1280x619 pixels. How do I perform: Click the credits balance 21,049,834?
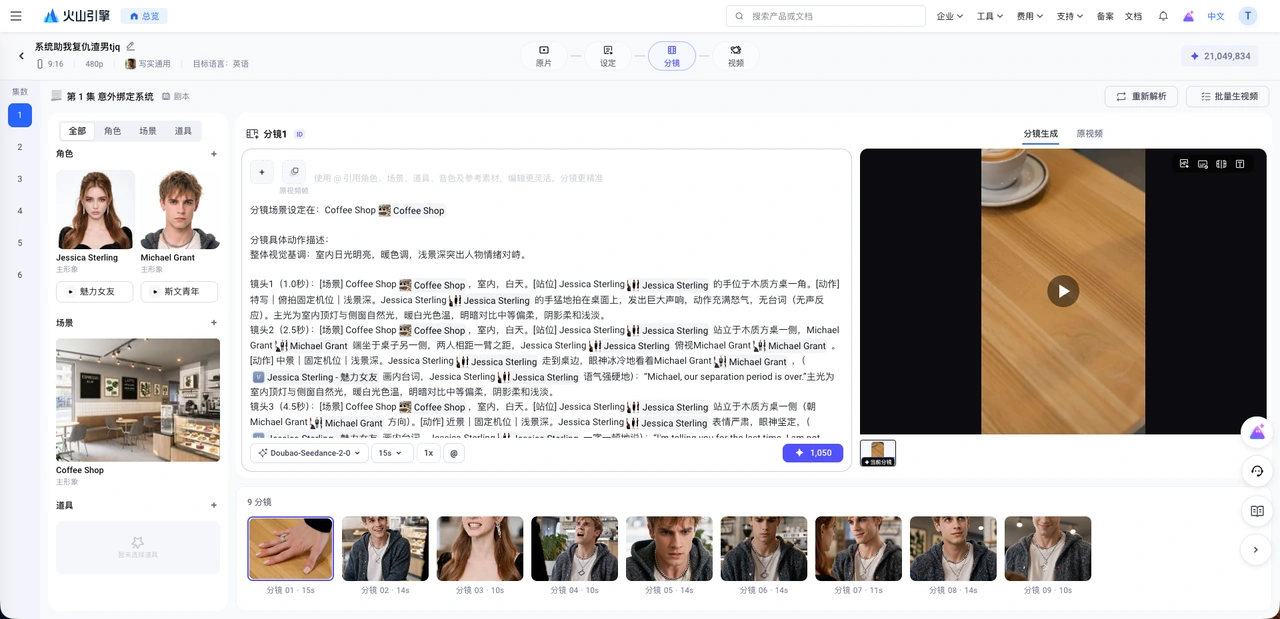click(x=1220, y=56)
